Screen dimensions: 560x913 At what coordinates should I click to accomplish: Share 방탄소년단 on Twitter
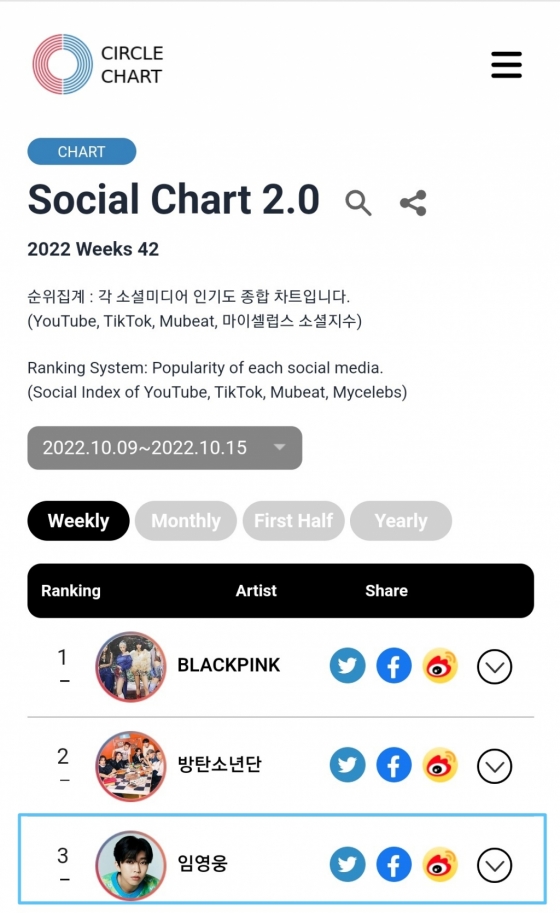[348, 765]
